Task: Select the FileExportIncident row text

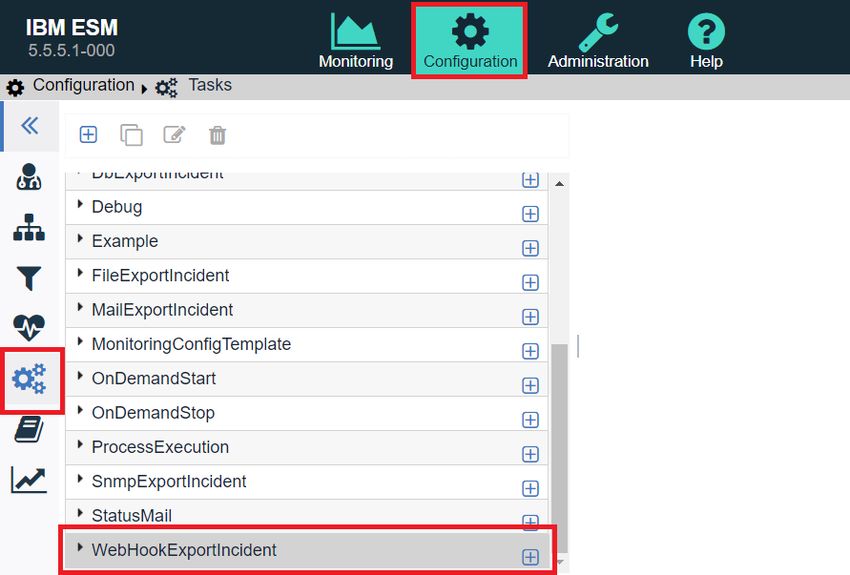Action: click(x=160, y=275)
